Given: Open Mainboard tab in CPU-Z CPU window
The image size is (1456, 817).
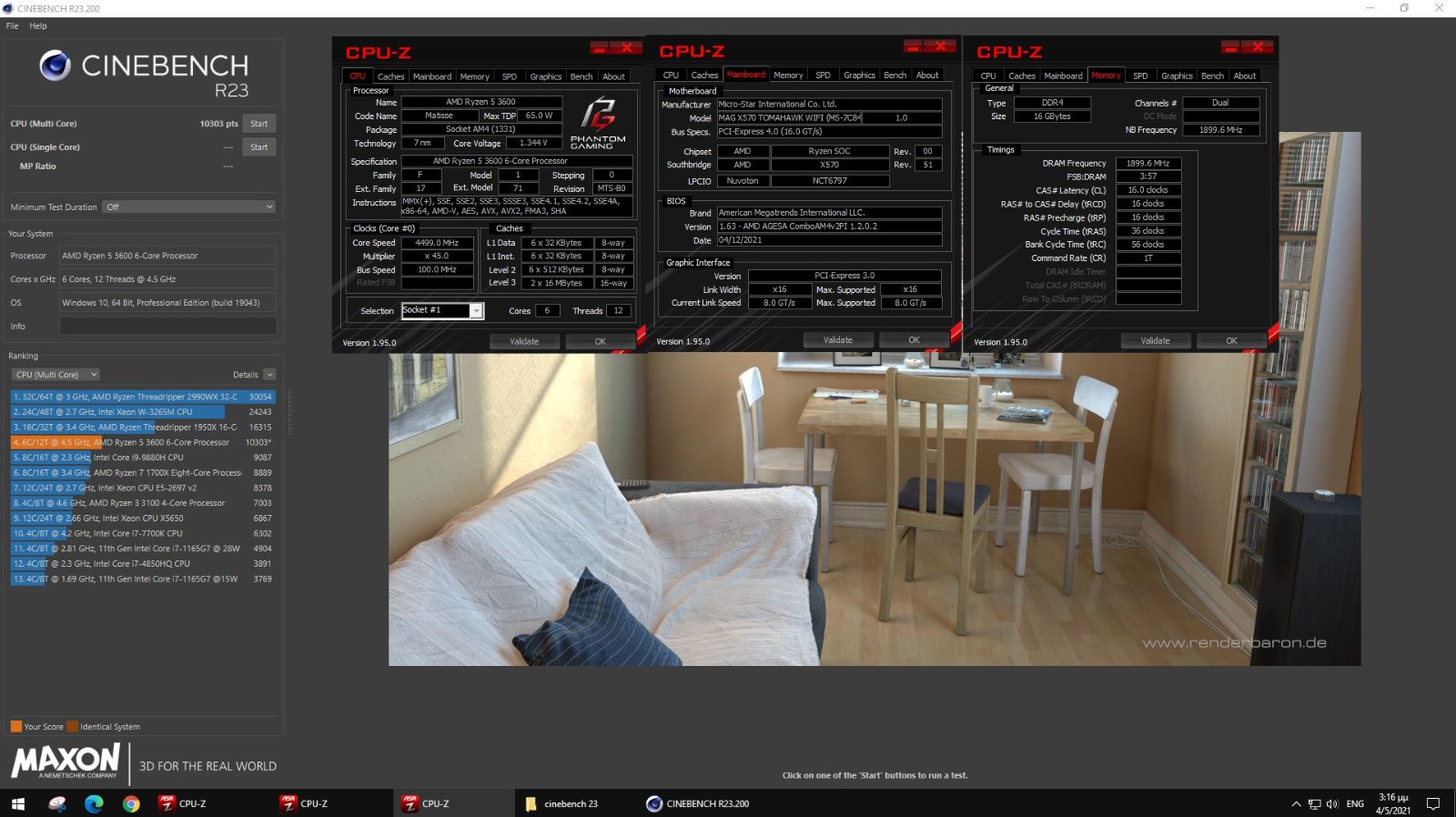Looking at the screenshot, I should tap(432, 76).
